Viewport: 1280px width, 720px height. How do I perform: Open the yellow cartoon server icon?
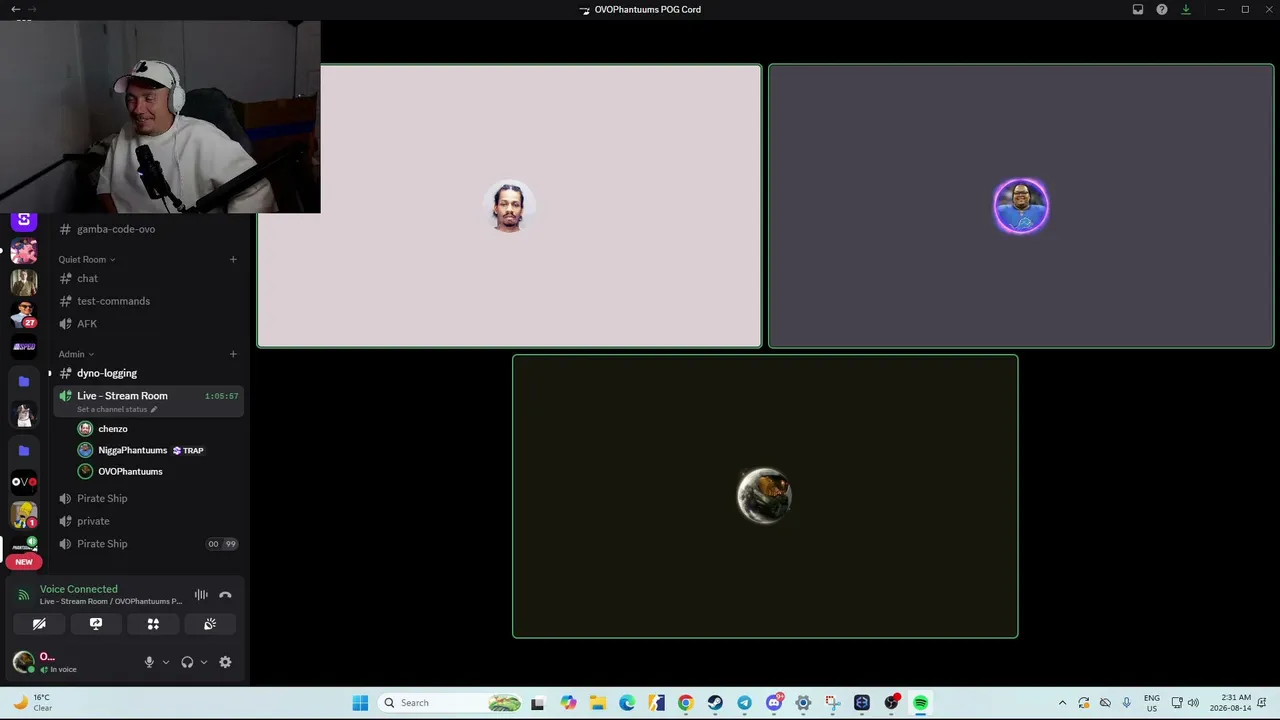(24, 515)
